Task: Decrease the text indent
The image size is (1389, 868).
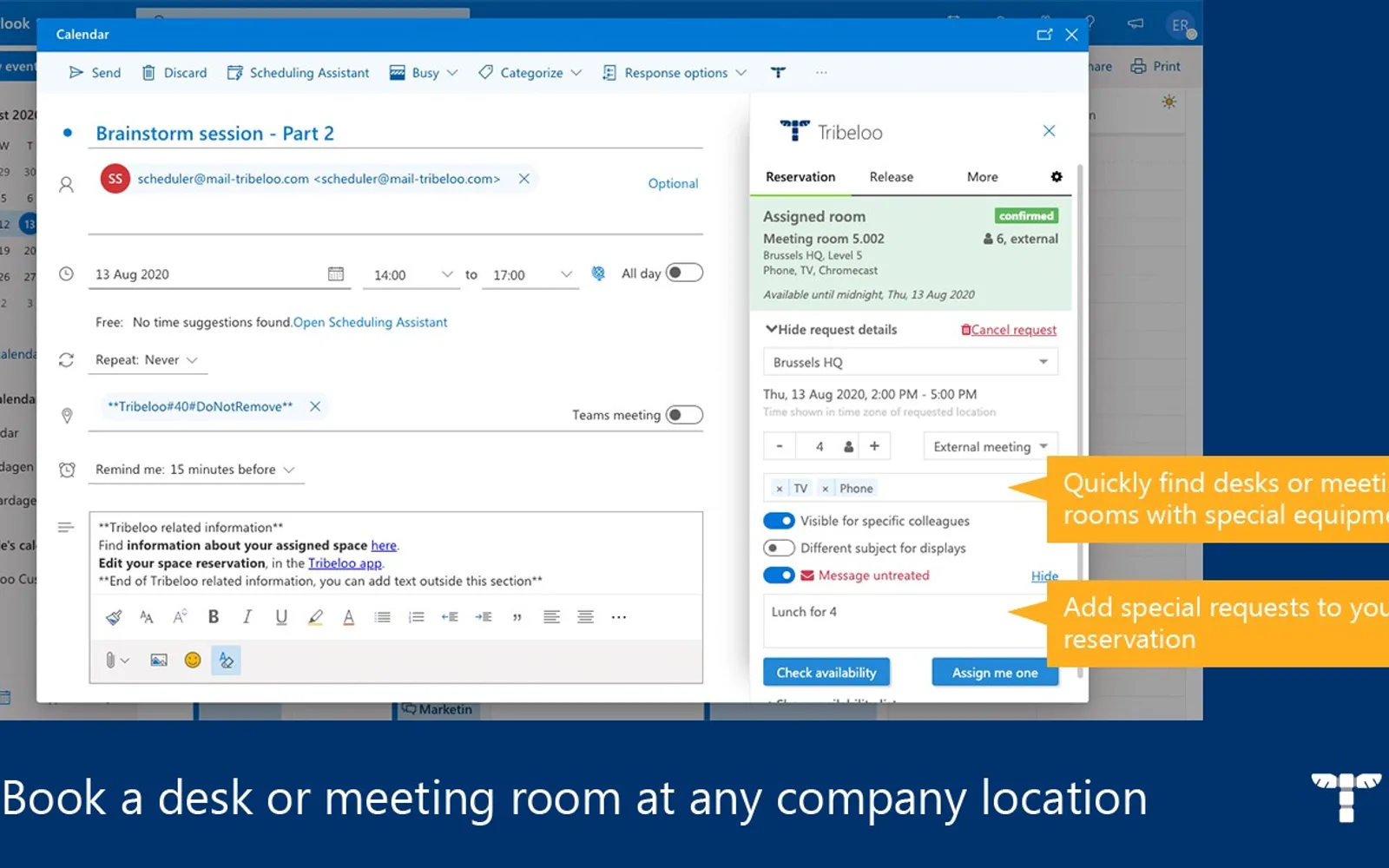Action: click(450, 617)
